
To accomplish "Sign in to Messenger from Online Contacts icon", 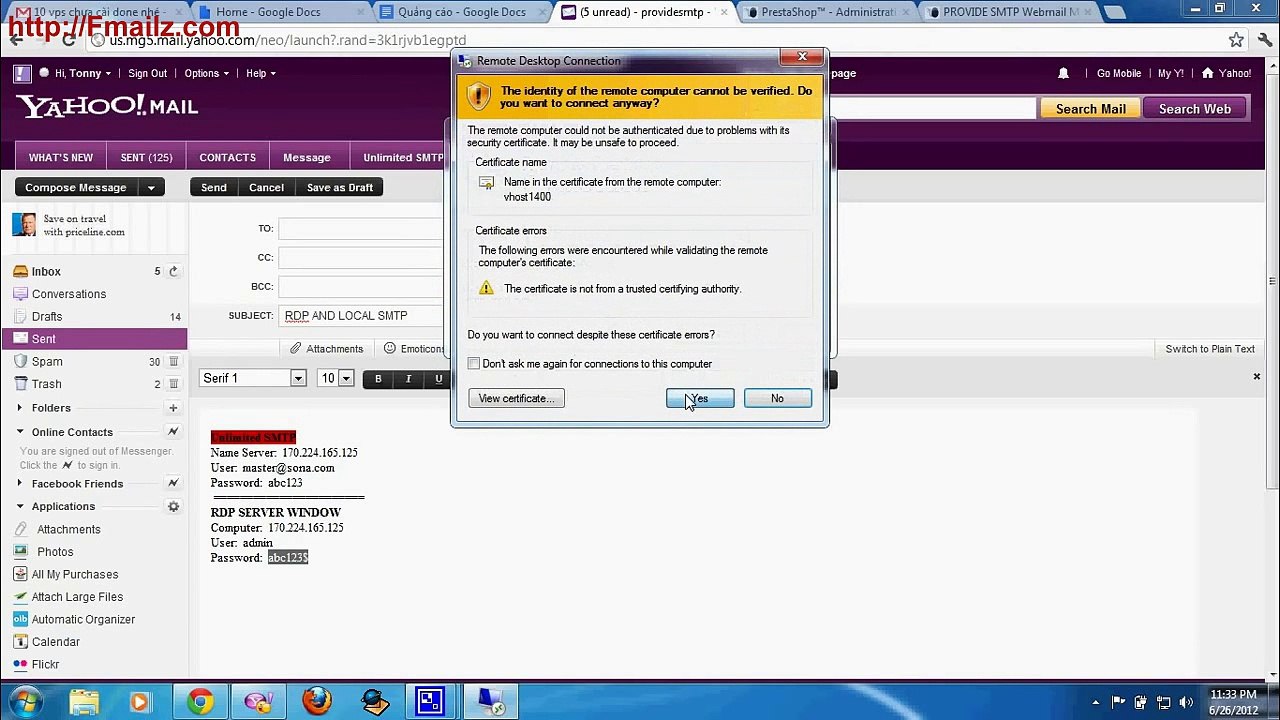I will [x=173, y=432].
